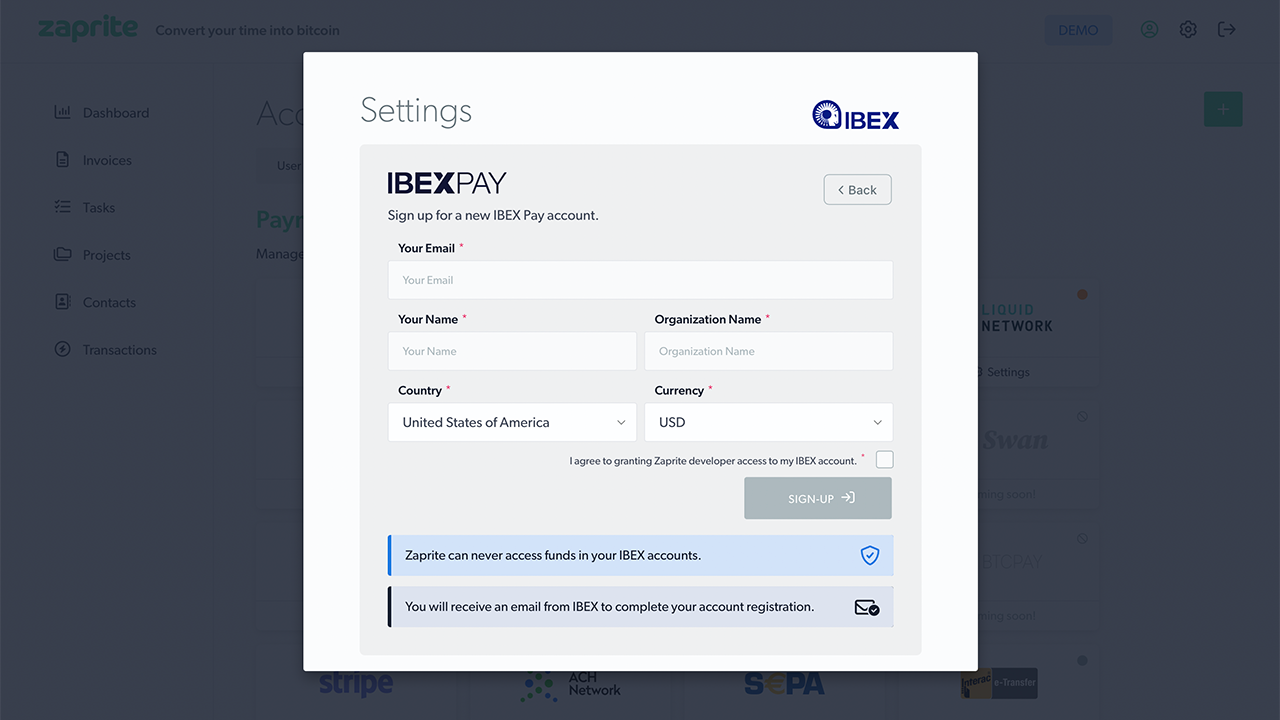
Task: Open Transactions in the sidebar
Action: (x=120, y=350)
